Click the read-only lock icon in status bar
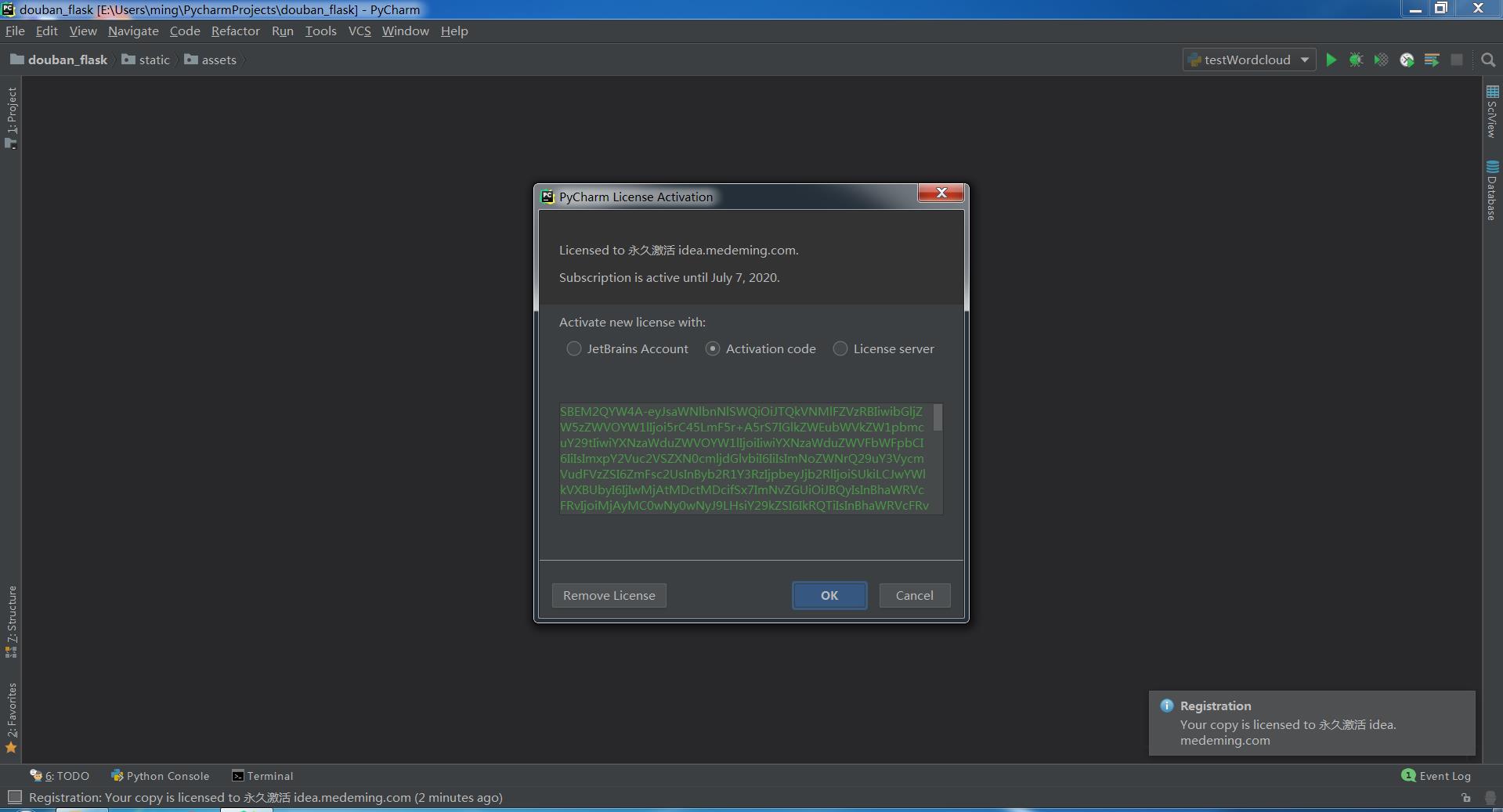Screen dimensions: 1503x812 [1465, 797]
